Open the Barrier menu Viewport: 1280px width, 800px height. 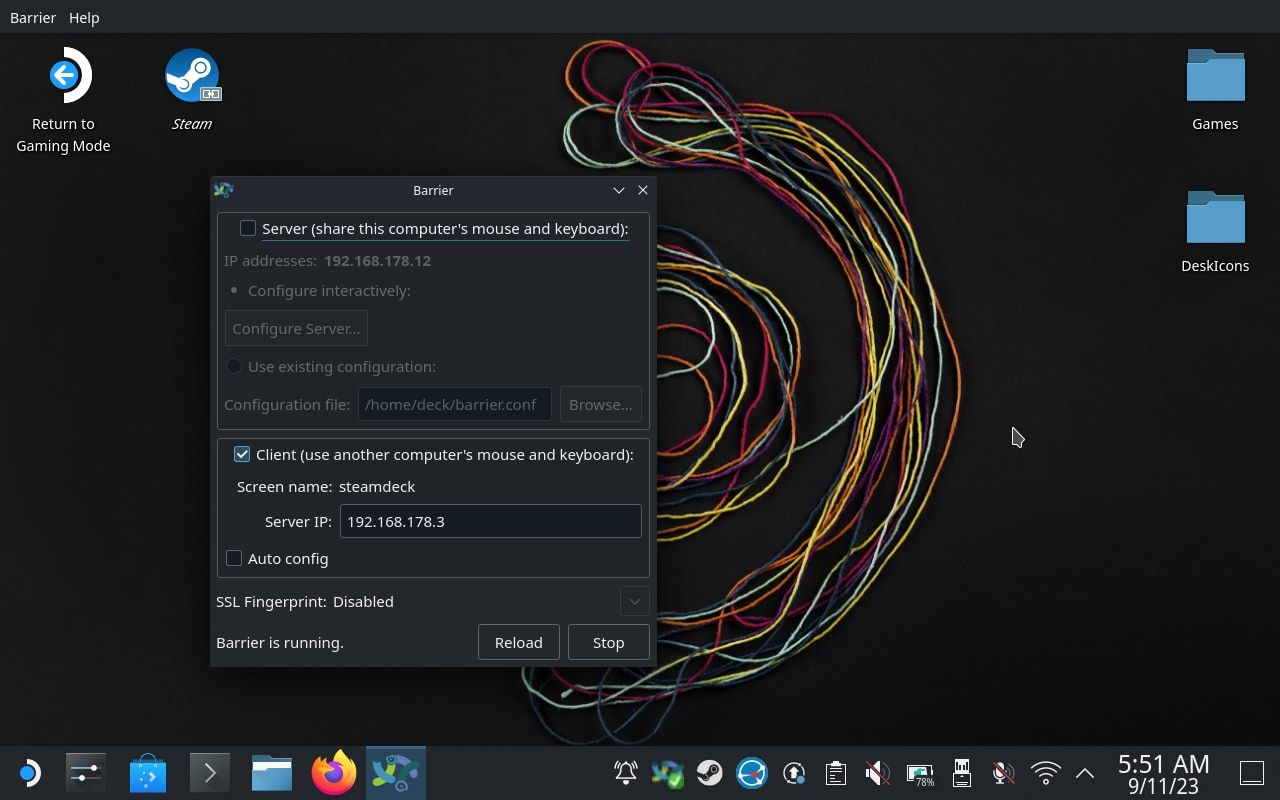(x=33, y=17)
